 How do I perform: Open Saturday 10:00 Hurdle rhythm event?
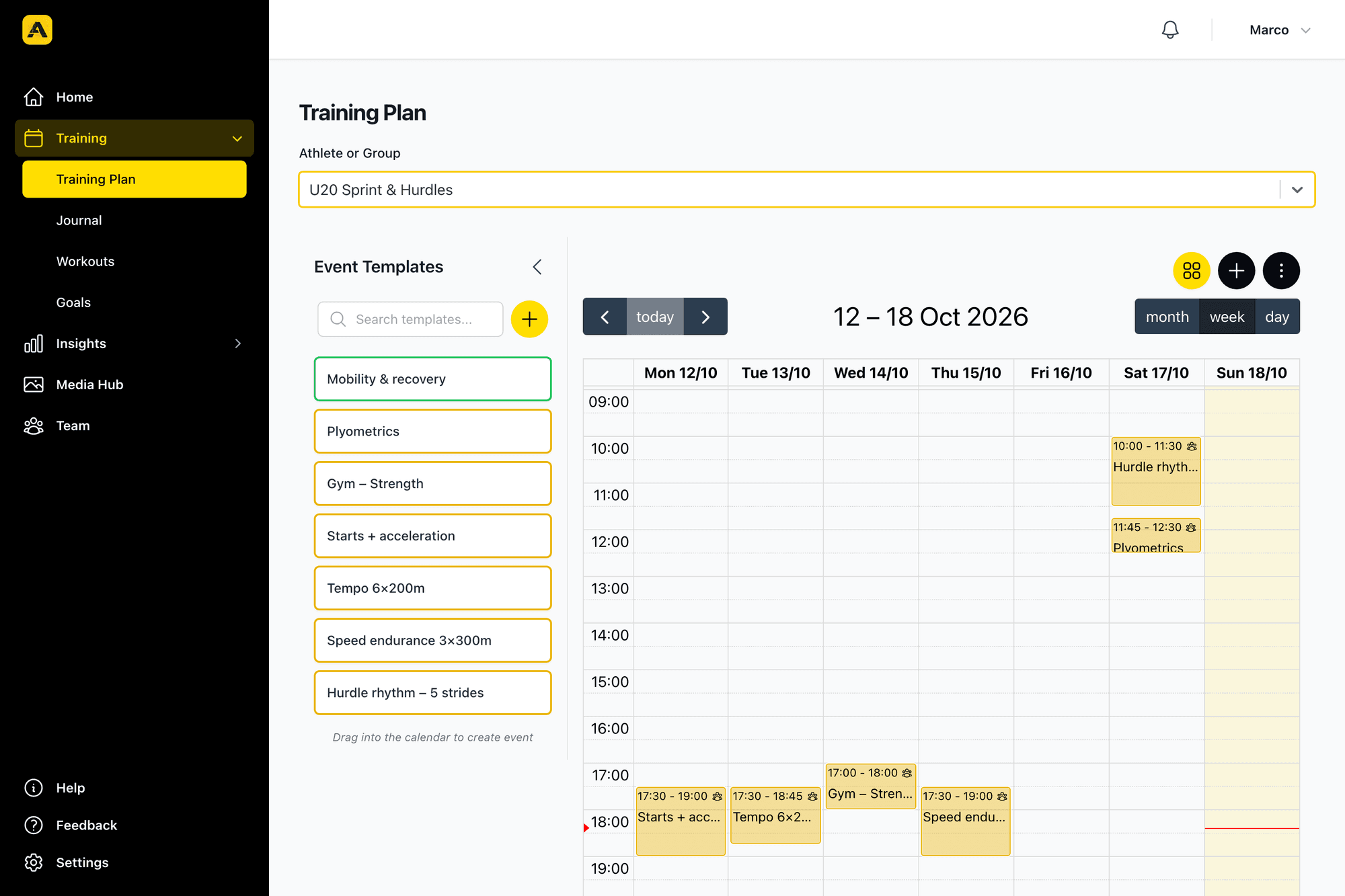[x=1156, y=471]
